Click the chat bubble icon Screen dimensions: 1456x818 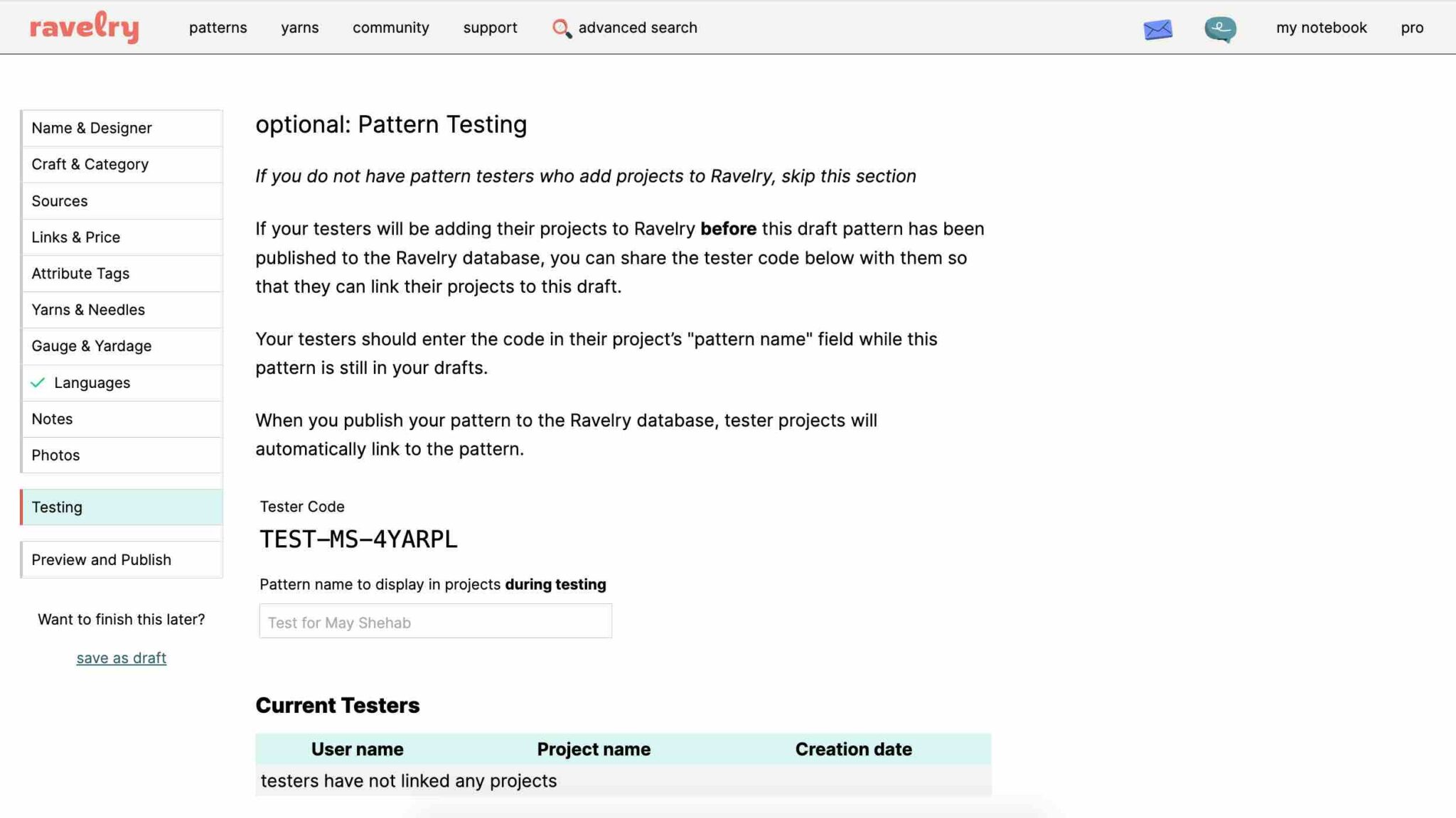point(1220,28)
